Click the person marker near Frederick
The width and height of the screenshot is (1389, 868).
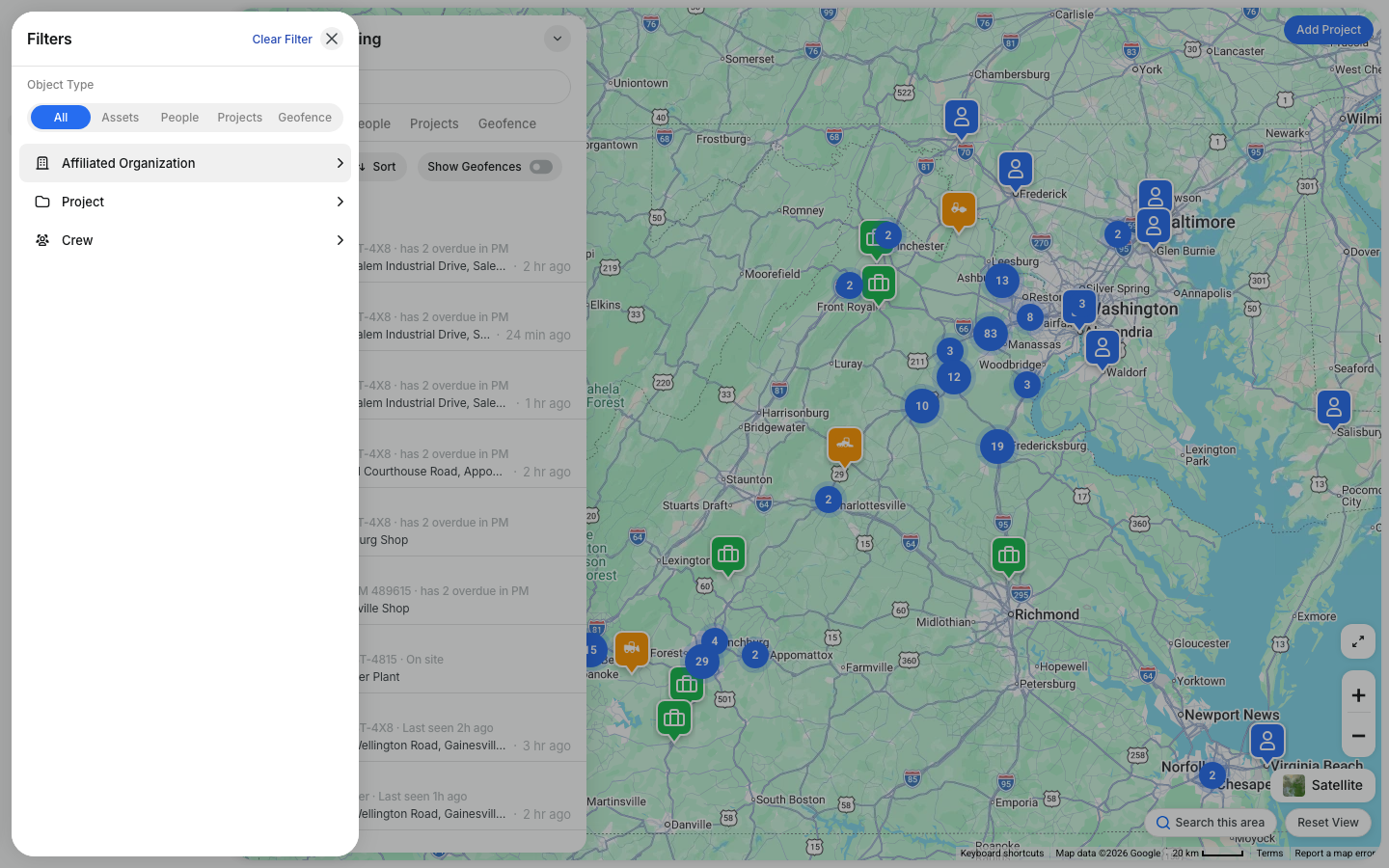click(1016, 171)
